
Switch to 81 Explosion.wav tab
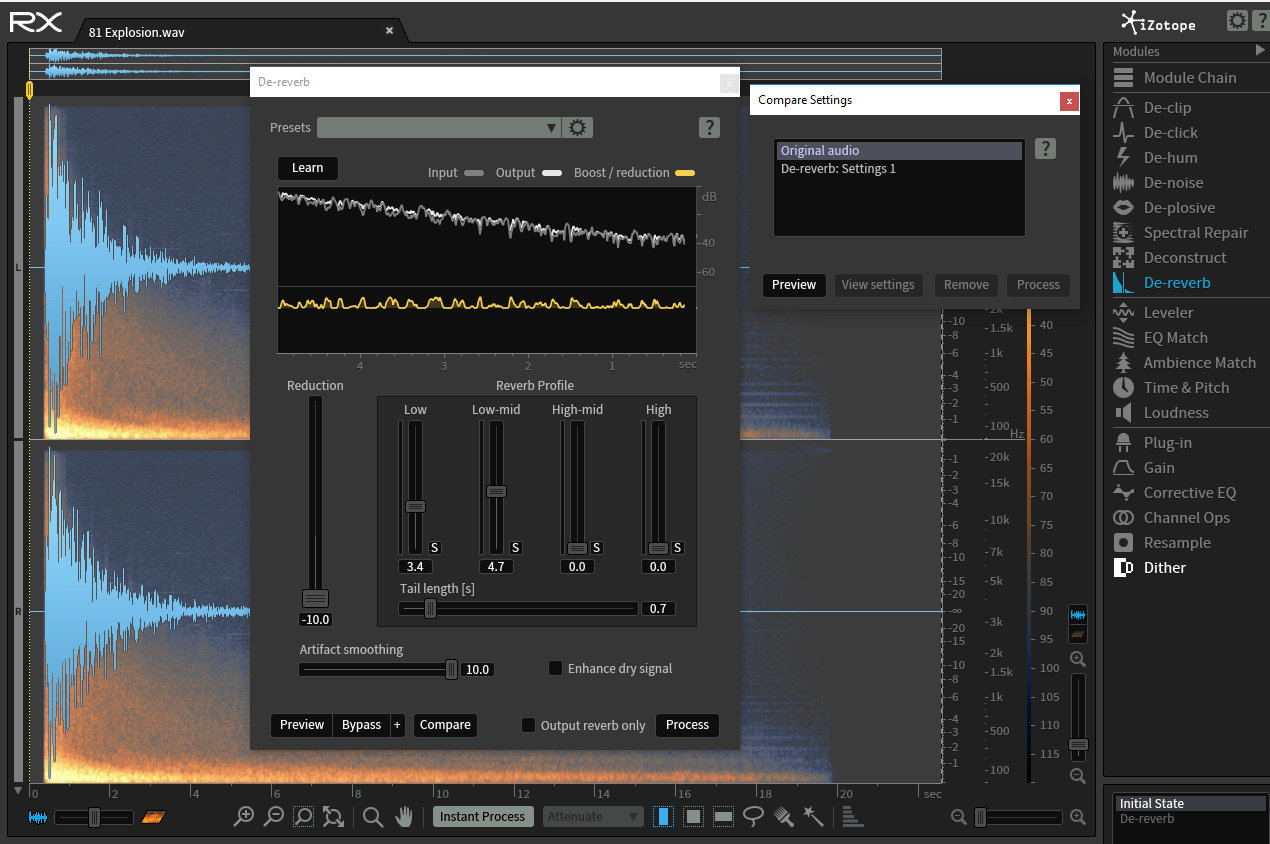(136, 32)
